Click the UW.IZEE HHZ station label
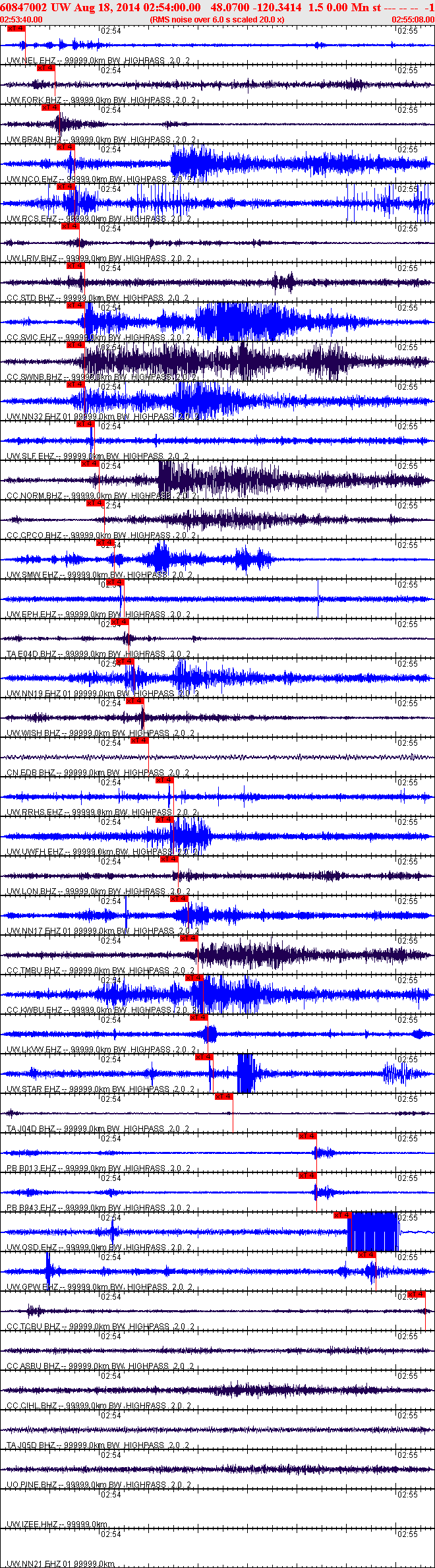The image size is (435, 1568). [32, 1524]
